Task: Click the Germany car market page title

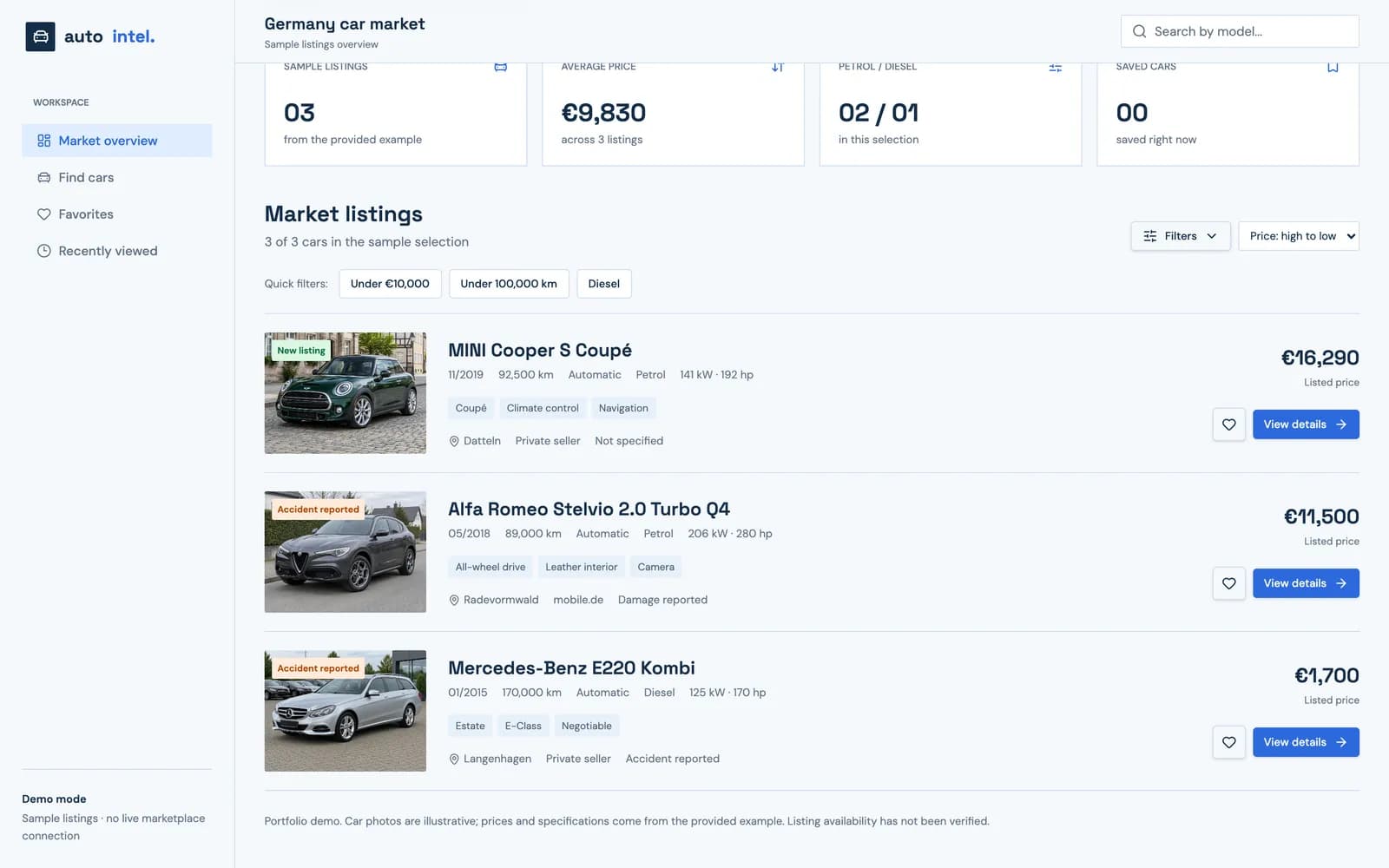Action: point(345,23)
